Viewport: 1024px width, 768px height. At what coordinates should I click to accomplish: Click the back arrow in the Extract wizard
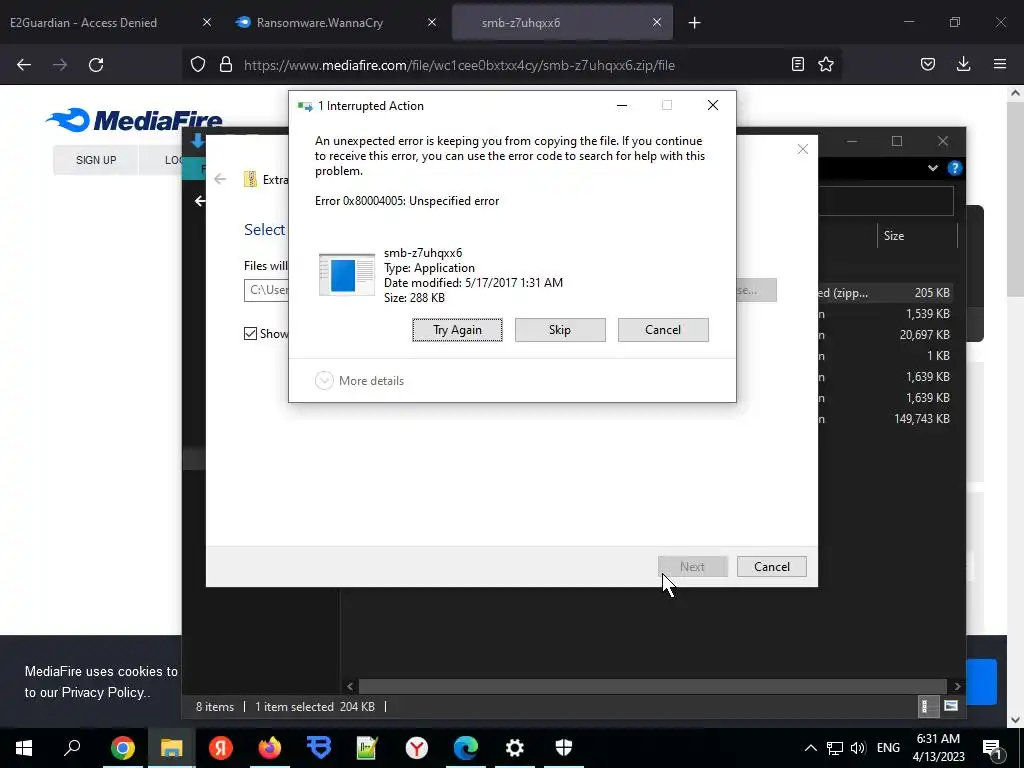point(220,179)
